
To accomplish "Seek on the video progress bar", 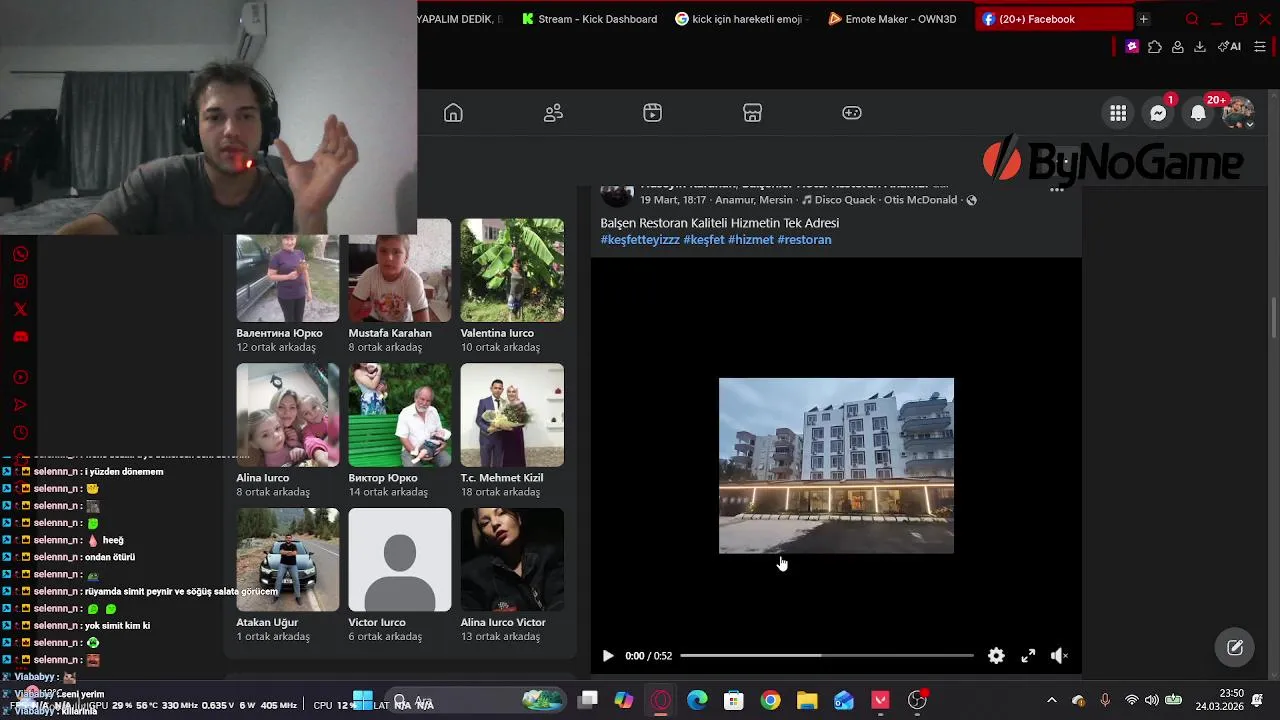I will pos(826,656).
